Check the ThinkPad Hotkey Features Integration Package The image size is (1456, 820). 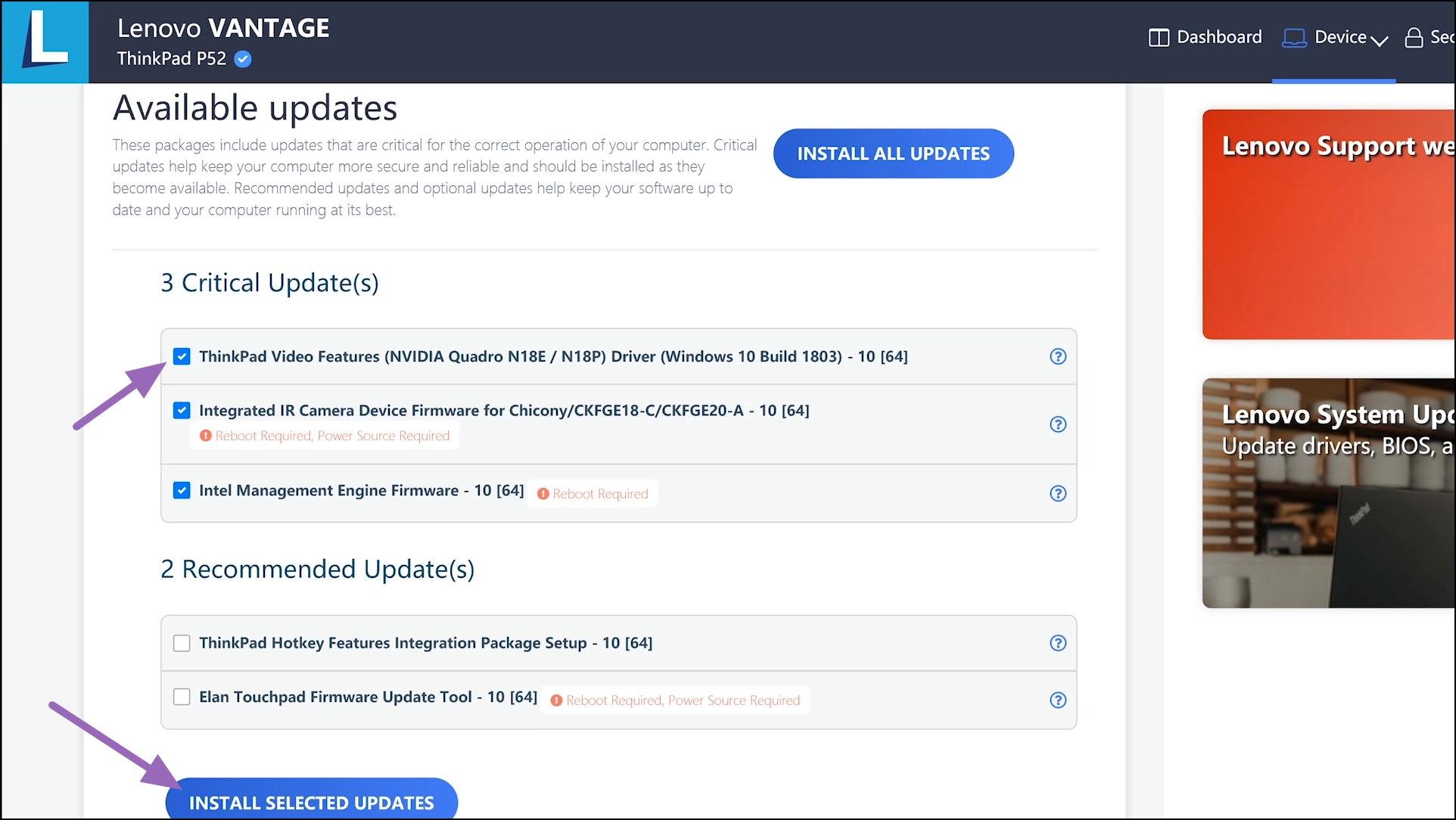point(182,643)
